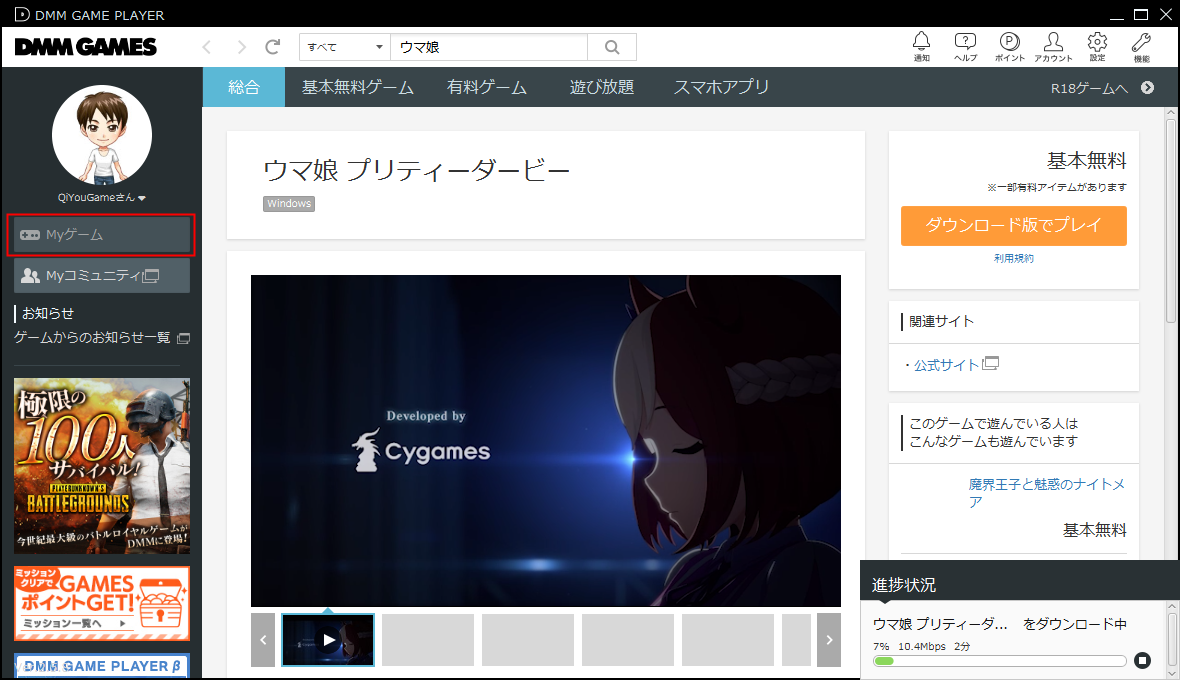Select the 総合 tab
1180x680 pixels.
point(244,87)
